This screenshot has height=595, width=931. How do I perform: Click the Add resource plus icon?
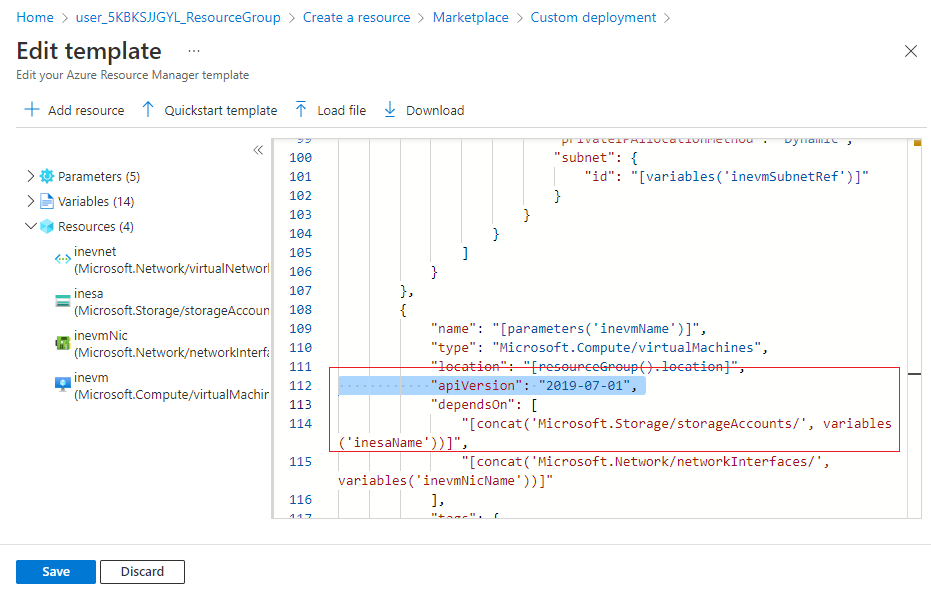[32, 110]
